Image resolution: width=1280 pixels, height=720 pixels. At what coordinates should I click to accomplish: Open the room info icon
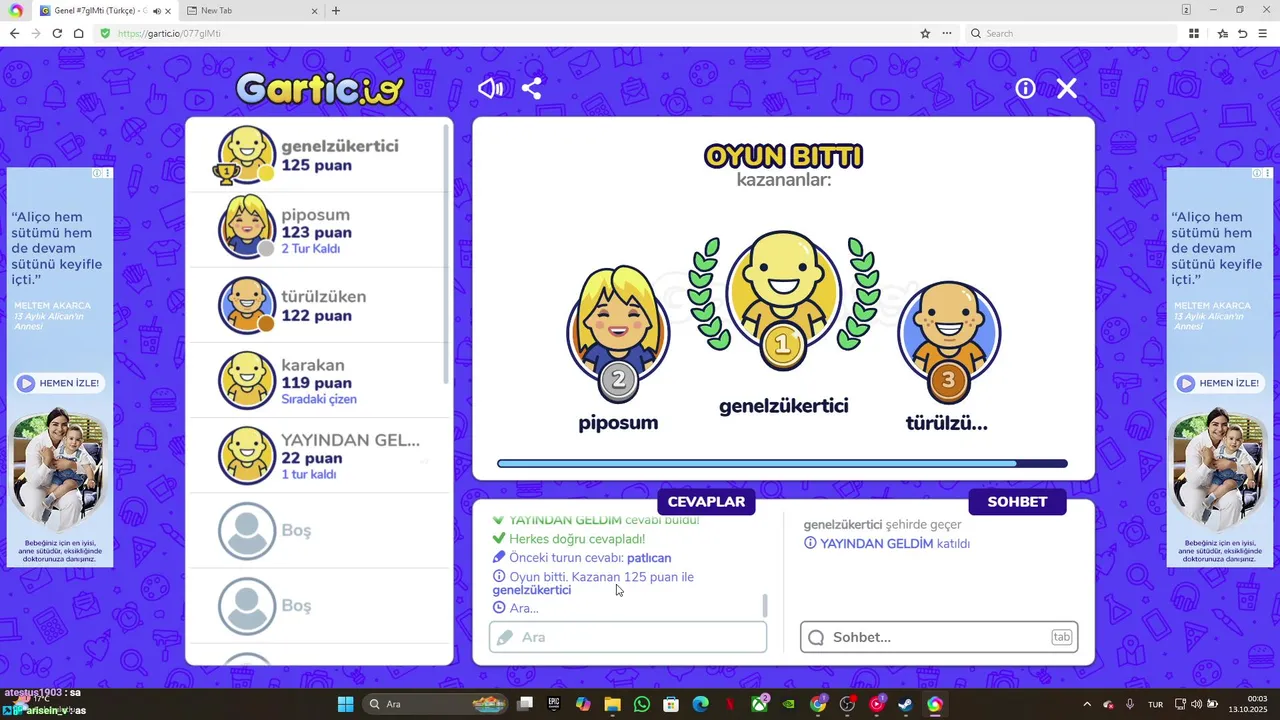tap(1025, 88)
